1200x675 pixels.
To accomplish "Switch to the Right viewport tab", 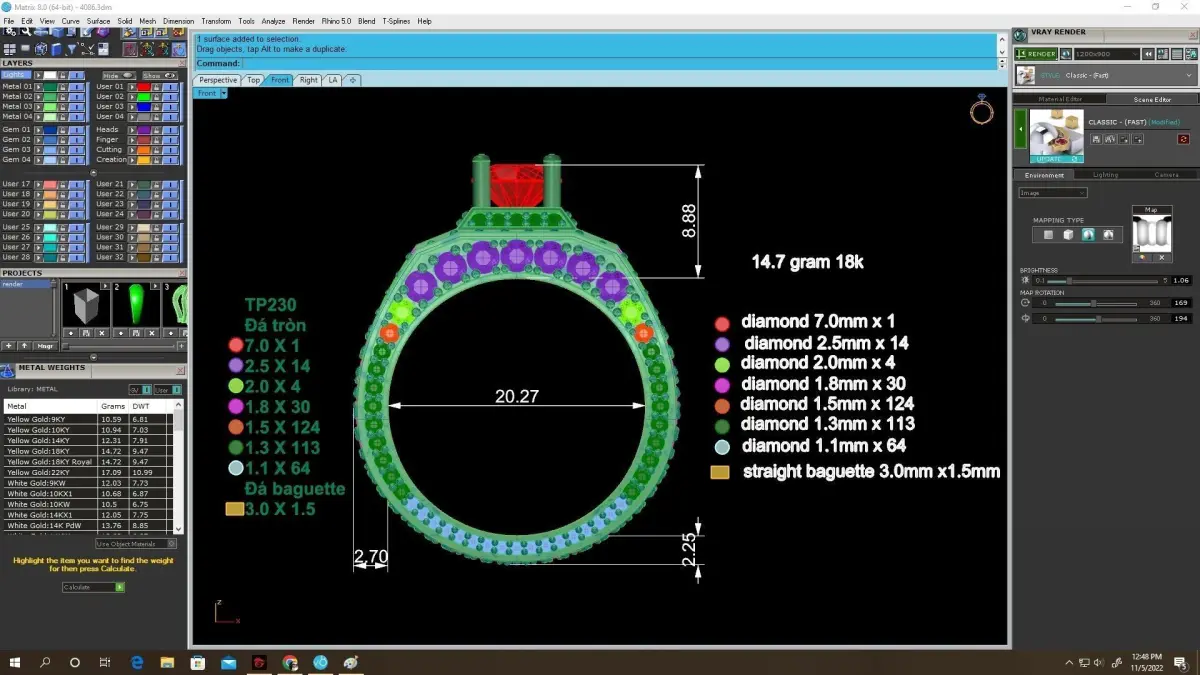I will 308,80.
